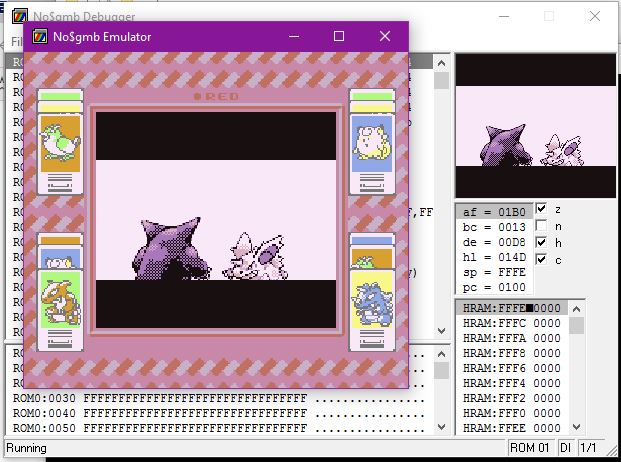Click the No$gmb Debugger window icon
This screenshot has width=621, height=462.
tap(19, 16)
